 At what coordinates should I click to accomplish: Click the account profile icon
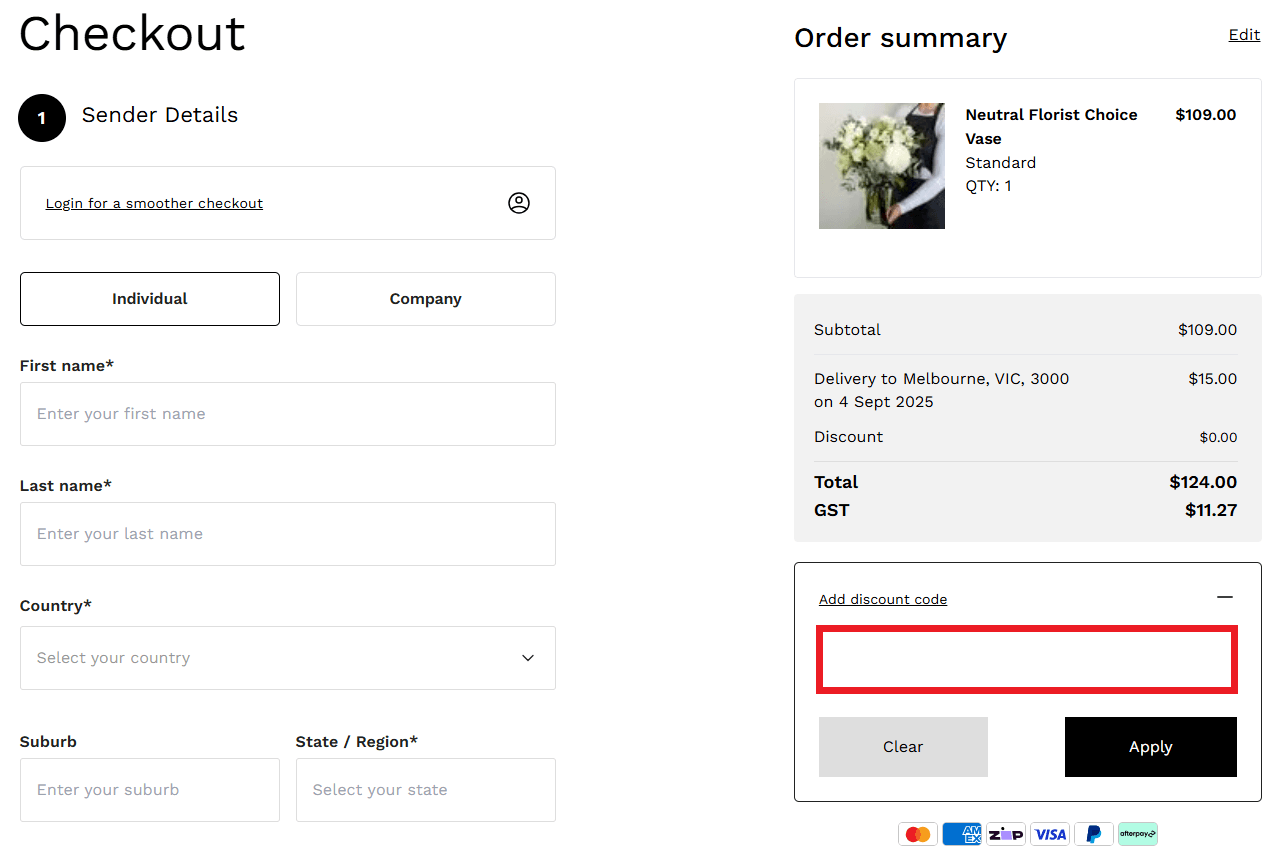point(519,202)
